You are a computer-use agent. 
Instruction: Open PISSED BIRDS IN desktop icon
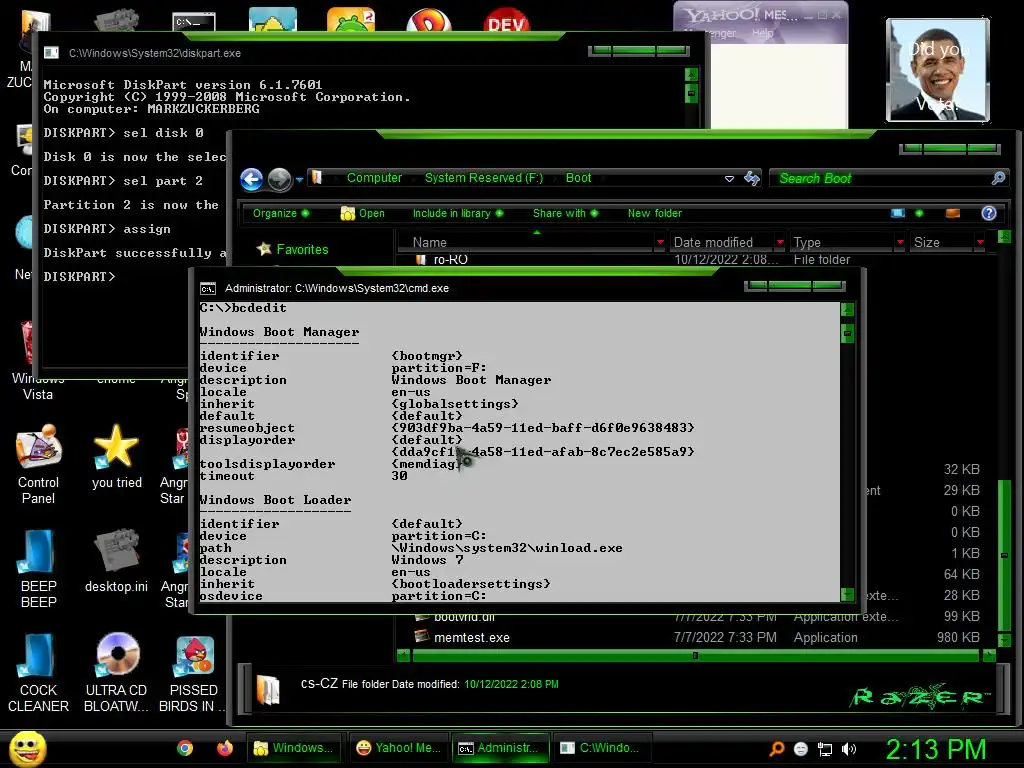pos(193,673)
